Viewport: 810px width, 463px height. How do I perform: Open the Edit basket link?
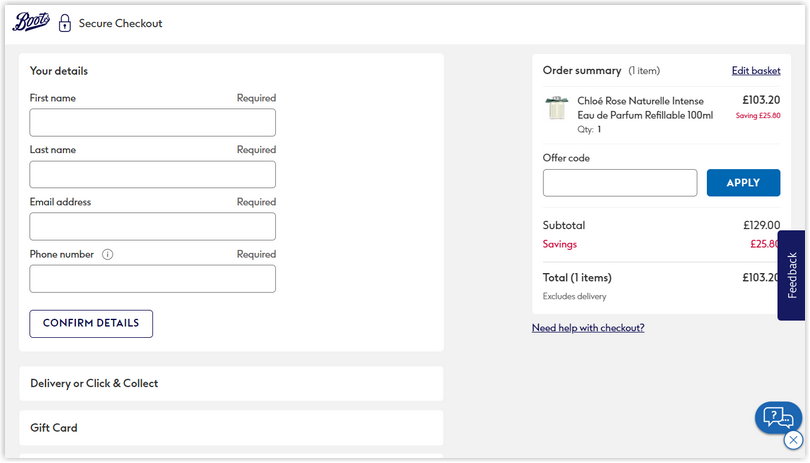tap(756, 71)
